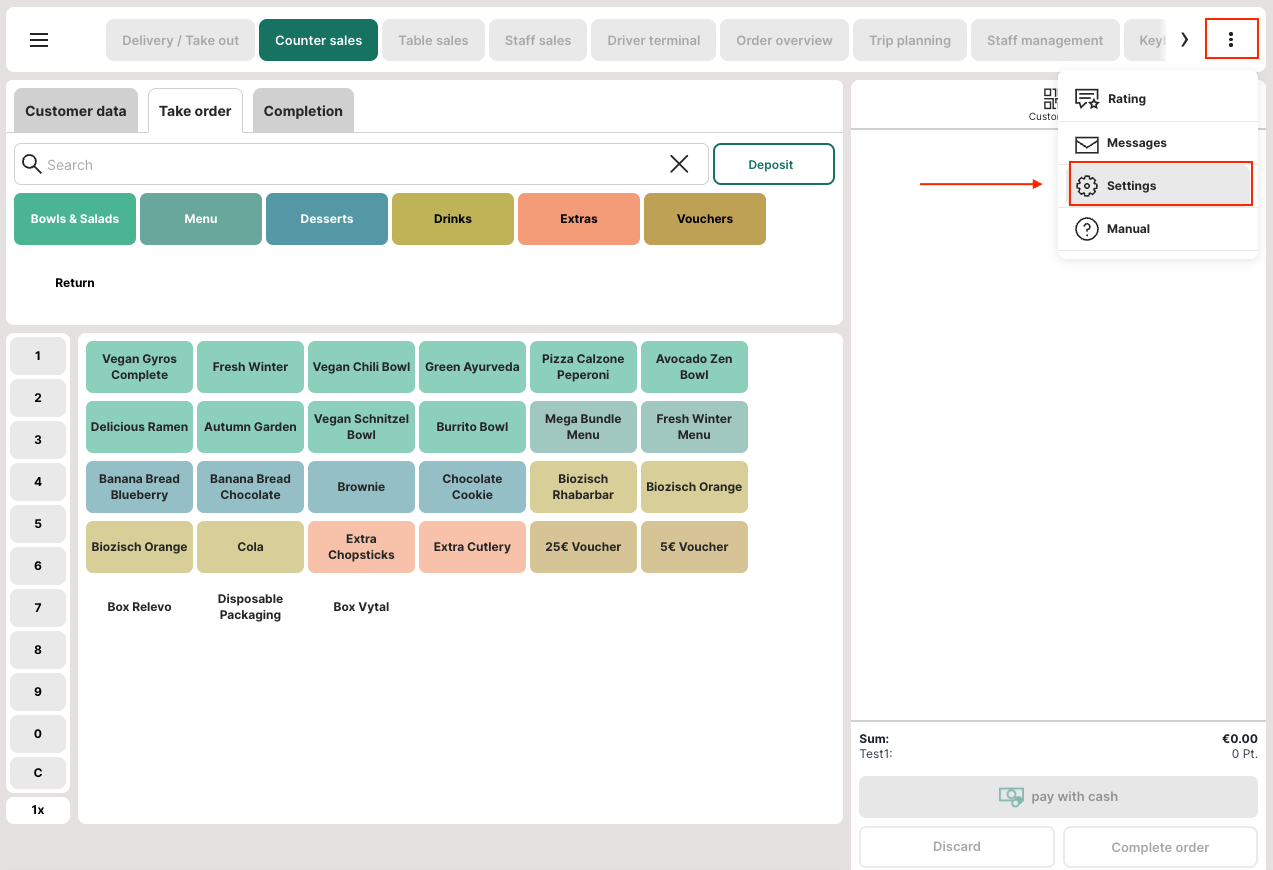Add Cola to order
Viewport: 1273px width, 870px height.
click(x=251, y=547)
